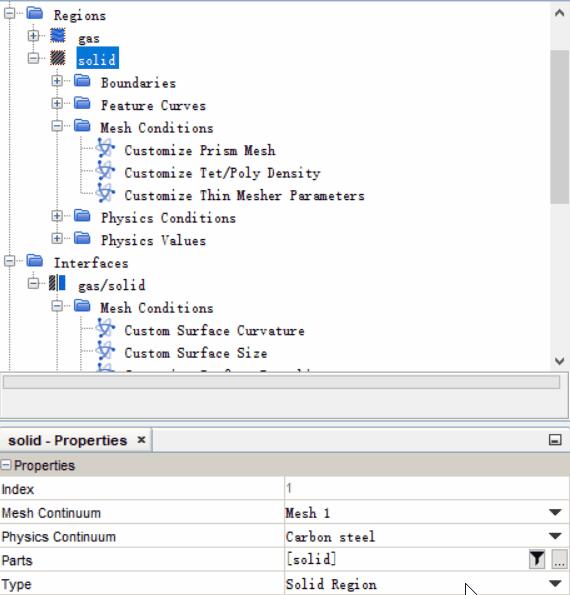Click the gas/solid interface icon
Screen dimensions: 570x595
(57, 283)
